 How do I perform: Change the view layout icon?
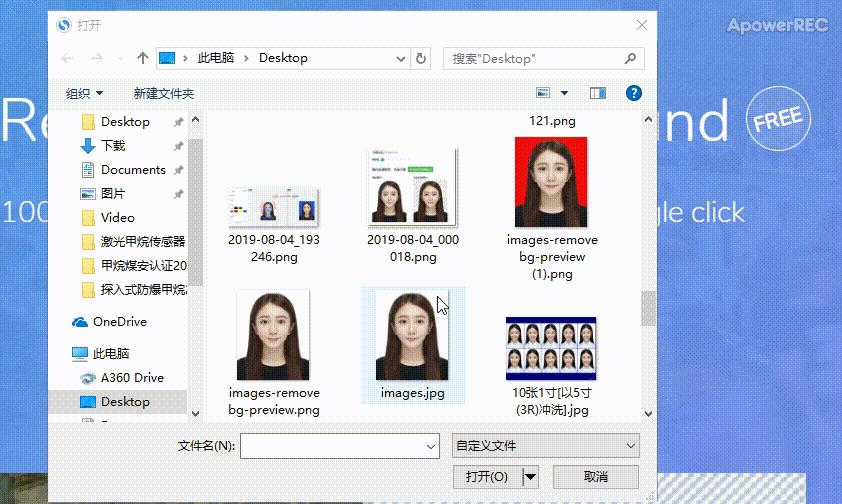point(543,93)
